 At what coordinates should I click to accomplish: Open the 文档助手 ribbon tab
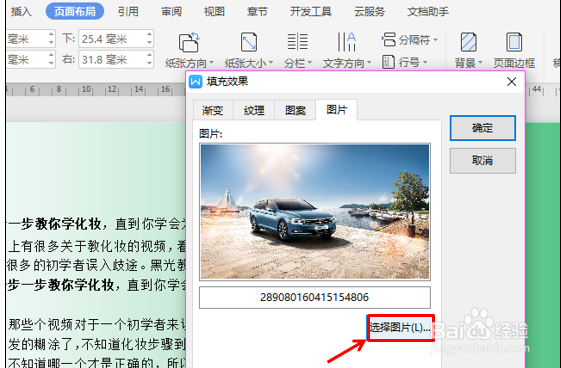[x=428, y=12]
